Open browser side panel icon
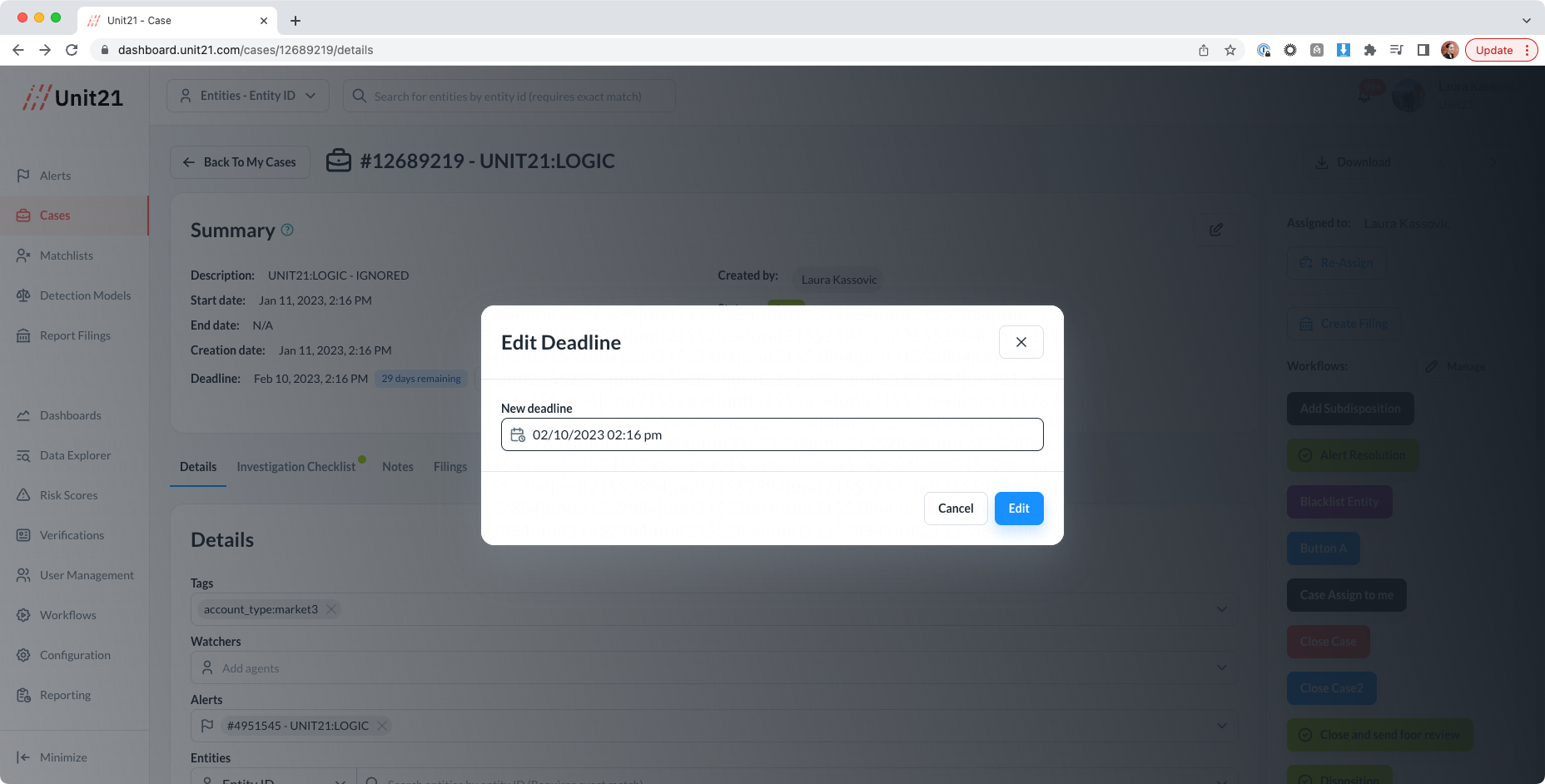1545x784 pixels. [1423, 50]
